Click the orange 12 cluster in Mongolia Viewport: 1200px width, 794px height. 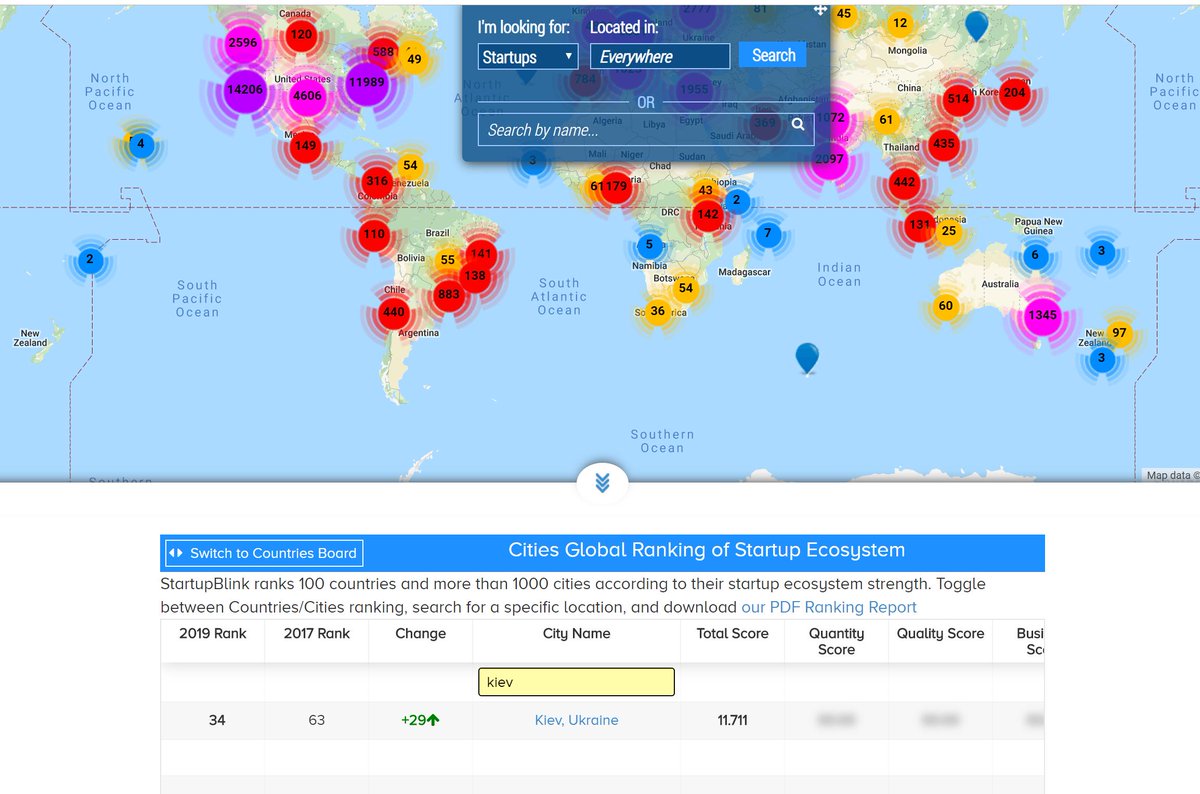click(900, 23)
